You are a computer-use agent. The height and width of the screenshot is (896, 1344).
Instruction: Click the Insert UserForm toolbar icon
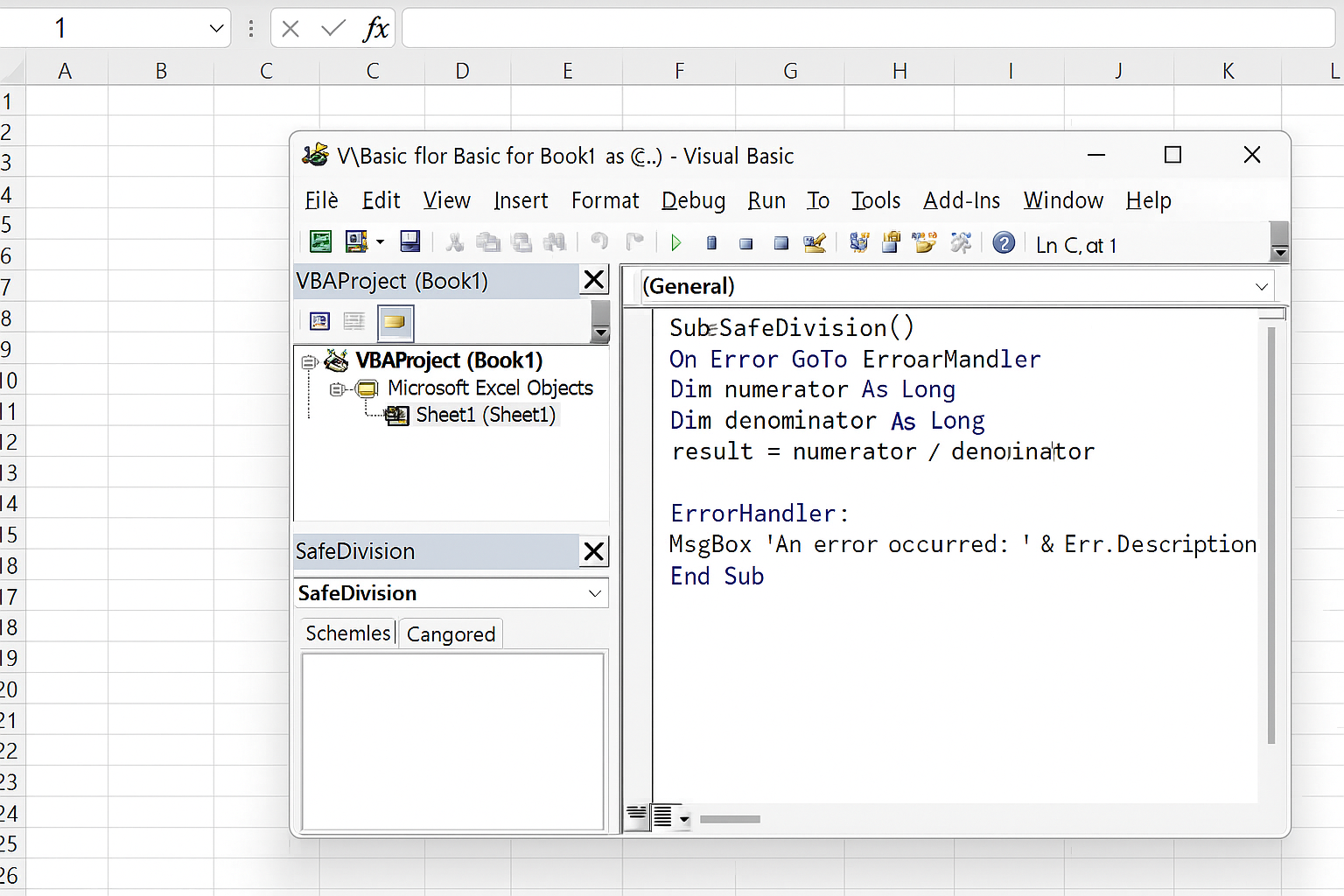point(356,242)
